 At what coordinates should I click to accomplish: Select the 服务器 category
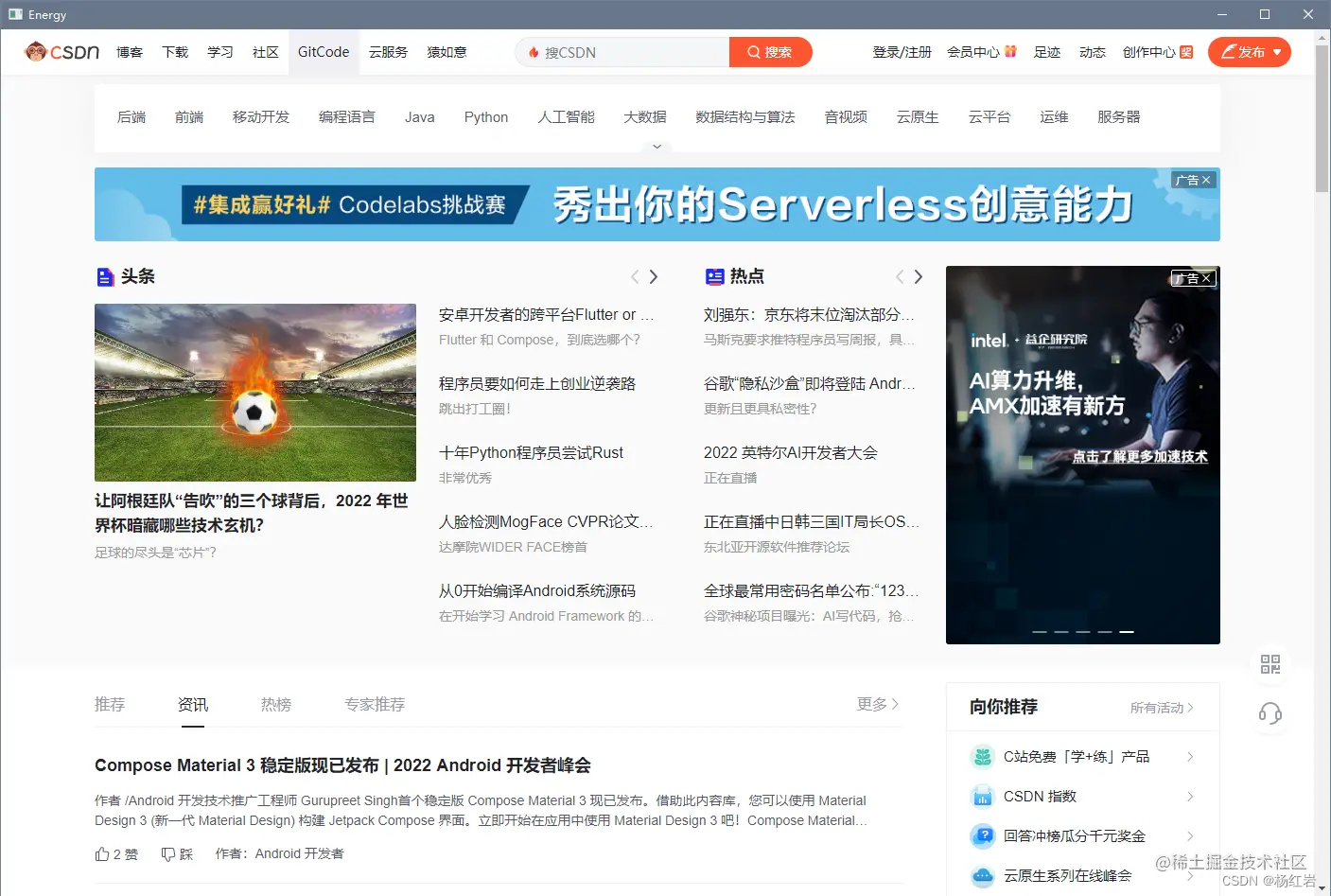point(1119,116)
